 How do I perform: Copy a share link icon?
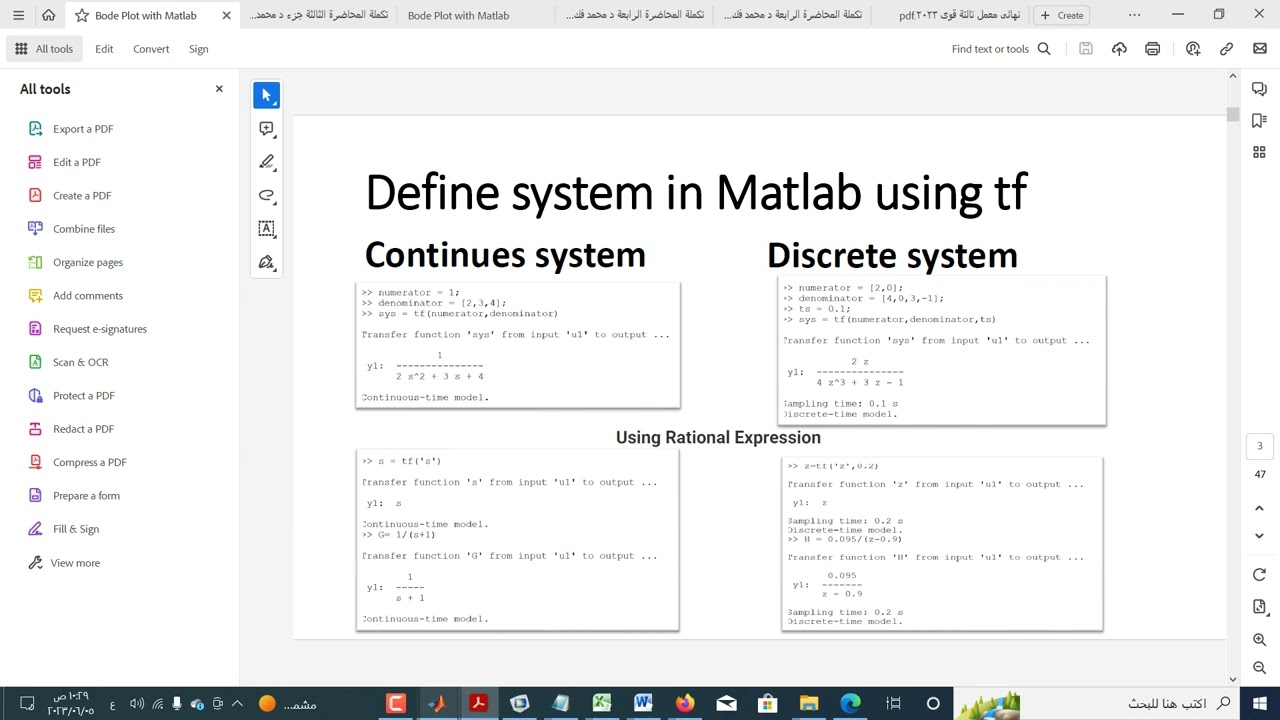pyautogui.click(x=1226, y=49)
